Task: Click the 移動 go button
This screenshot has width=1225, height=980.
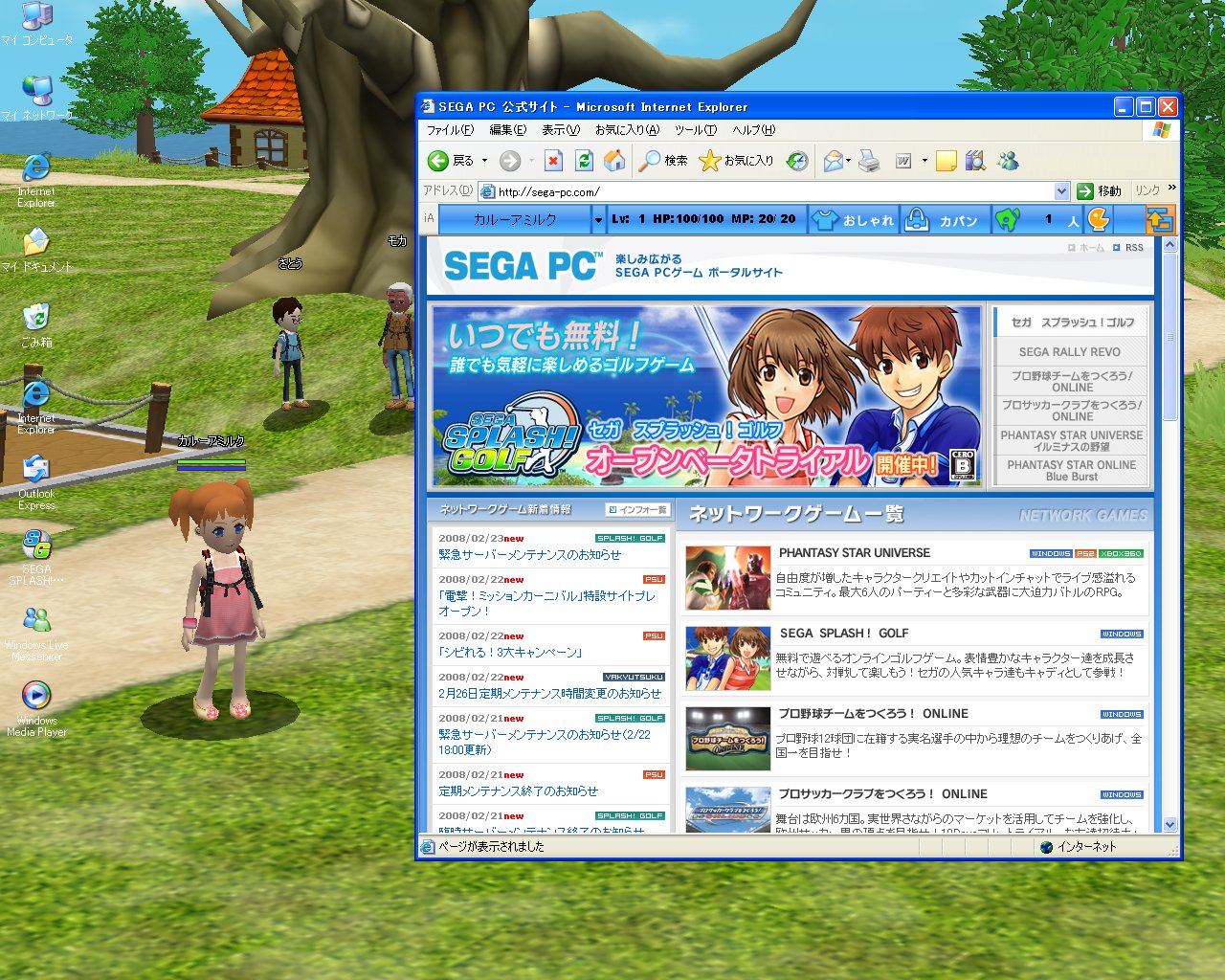Action: click(1099, 191)
